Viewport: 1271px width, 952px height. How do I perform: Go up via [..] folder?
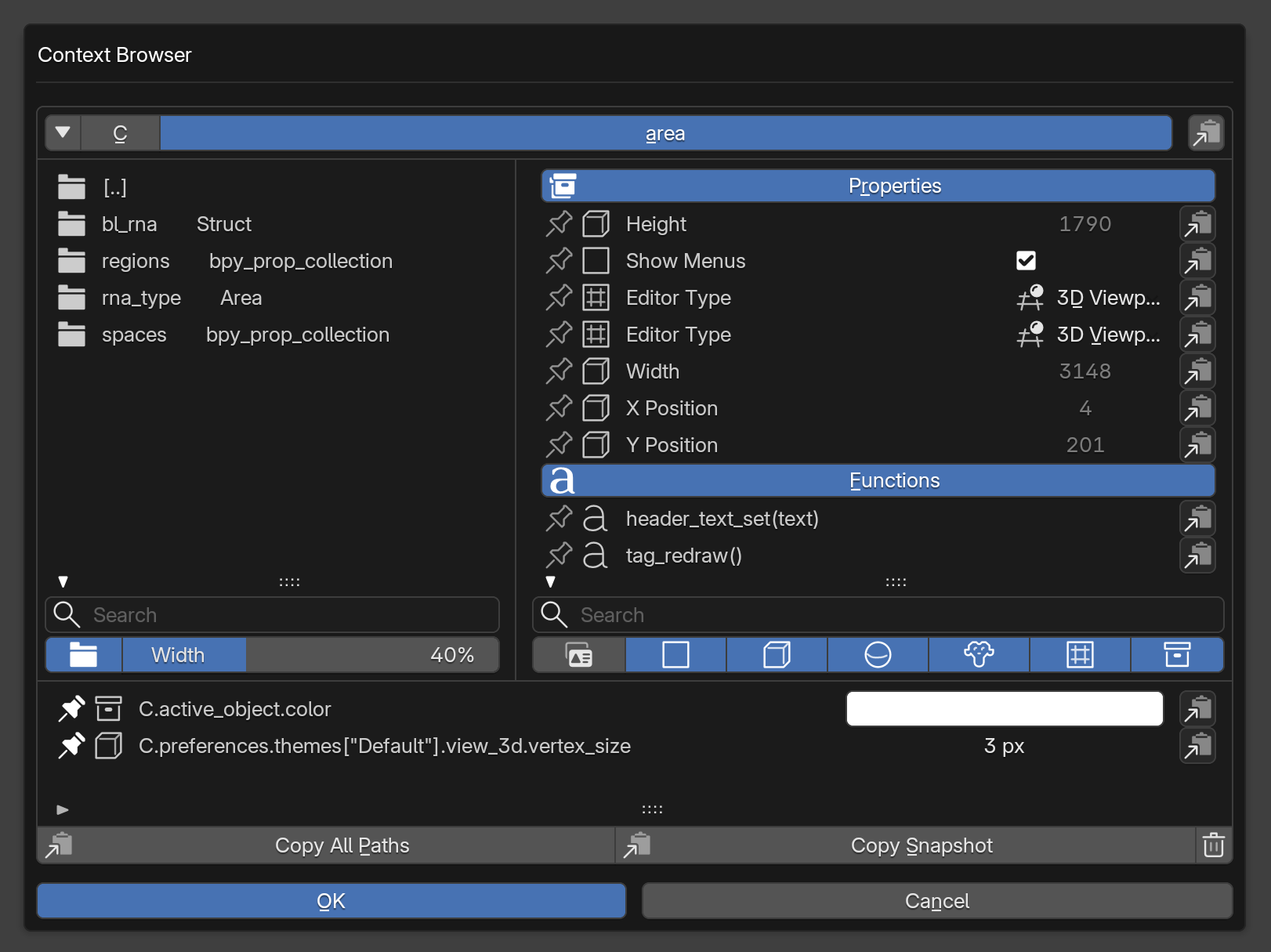coord(71,187)
